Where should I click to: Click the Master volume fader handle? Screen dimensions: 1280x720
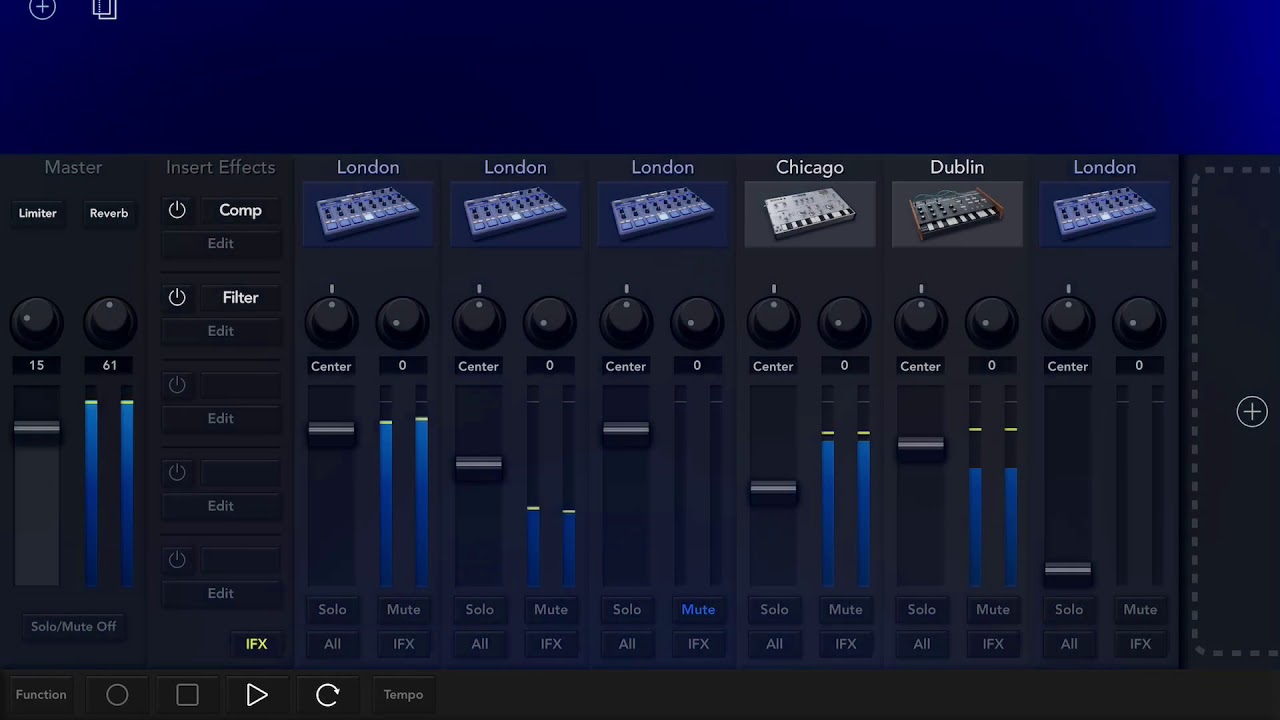[37, 428]
